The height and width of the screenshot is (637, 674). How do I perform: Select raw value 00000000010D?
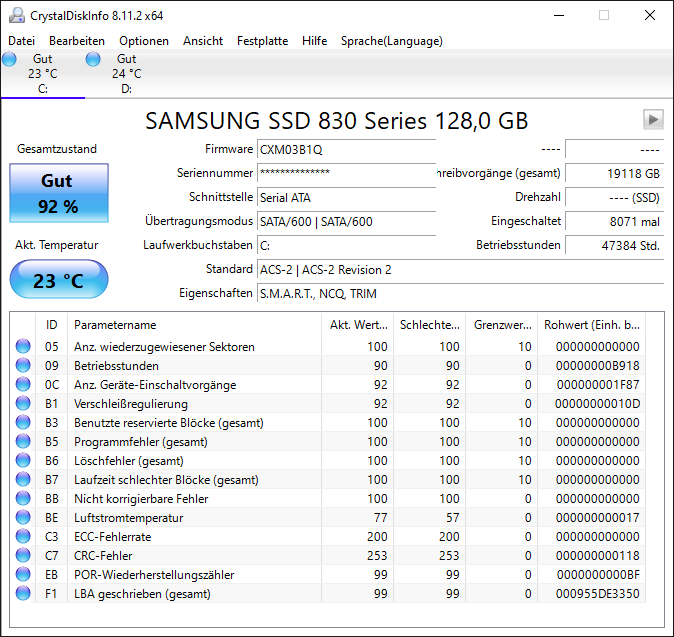(x=597, y=404)
